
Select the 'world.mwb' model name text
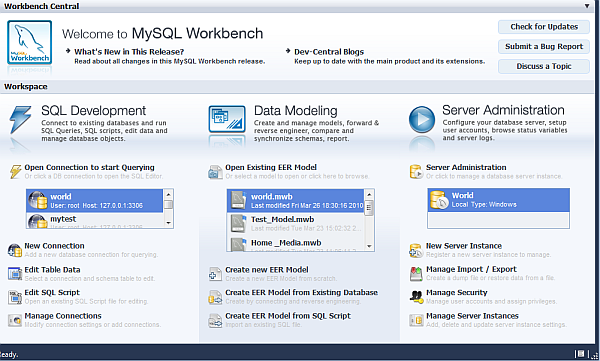272,196
